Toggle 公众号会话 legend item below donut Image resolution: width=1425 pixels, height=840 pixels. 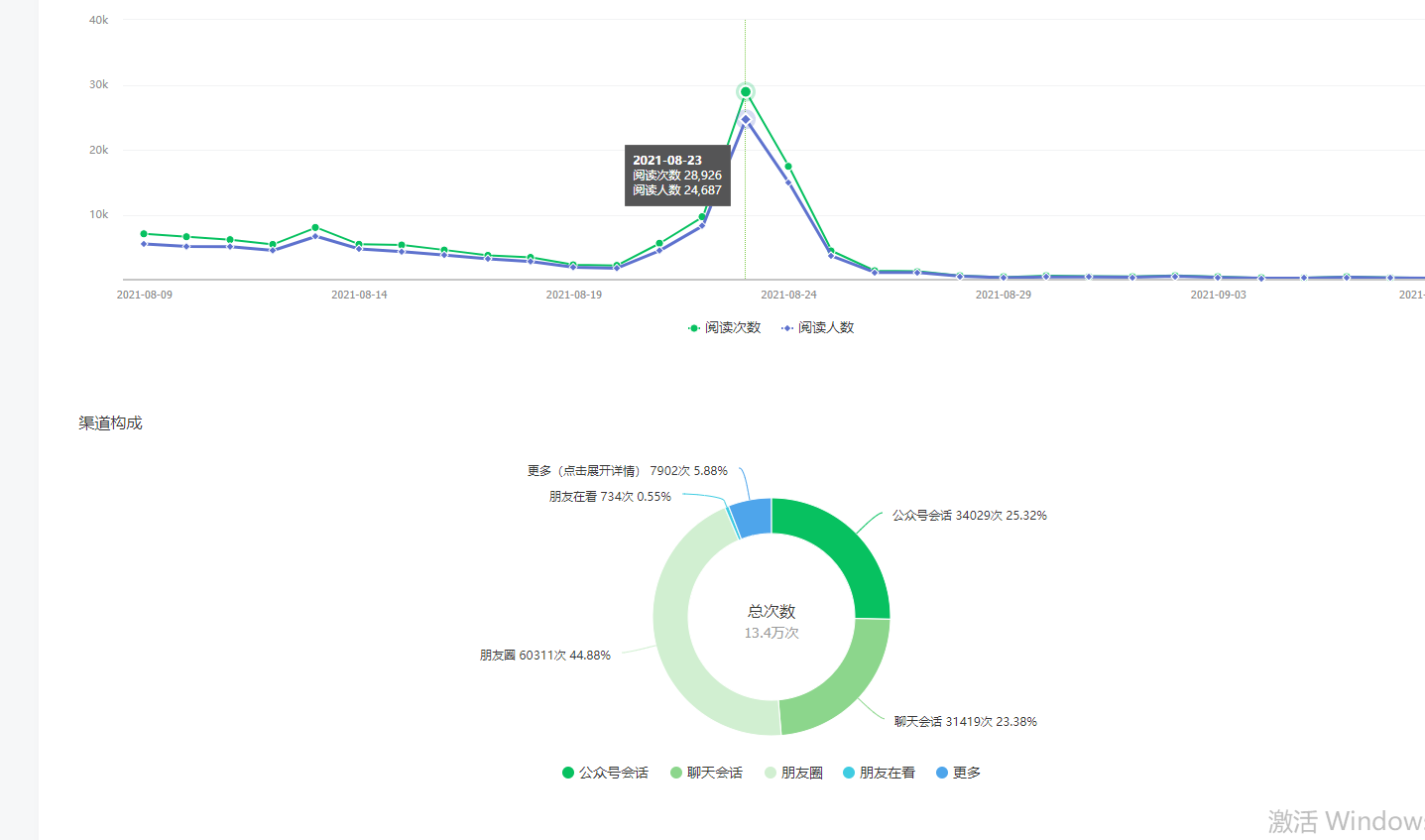click(x=605, y=773)
